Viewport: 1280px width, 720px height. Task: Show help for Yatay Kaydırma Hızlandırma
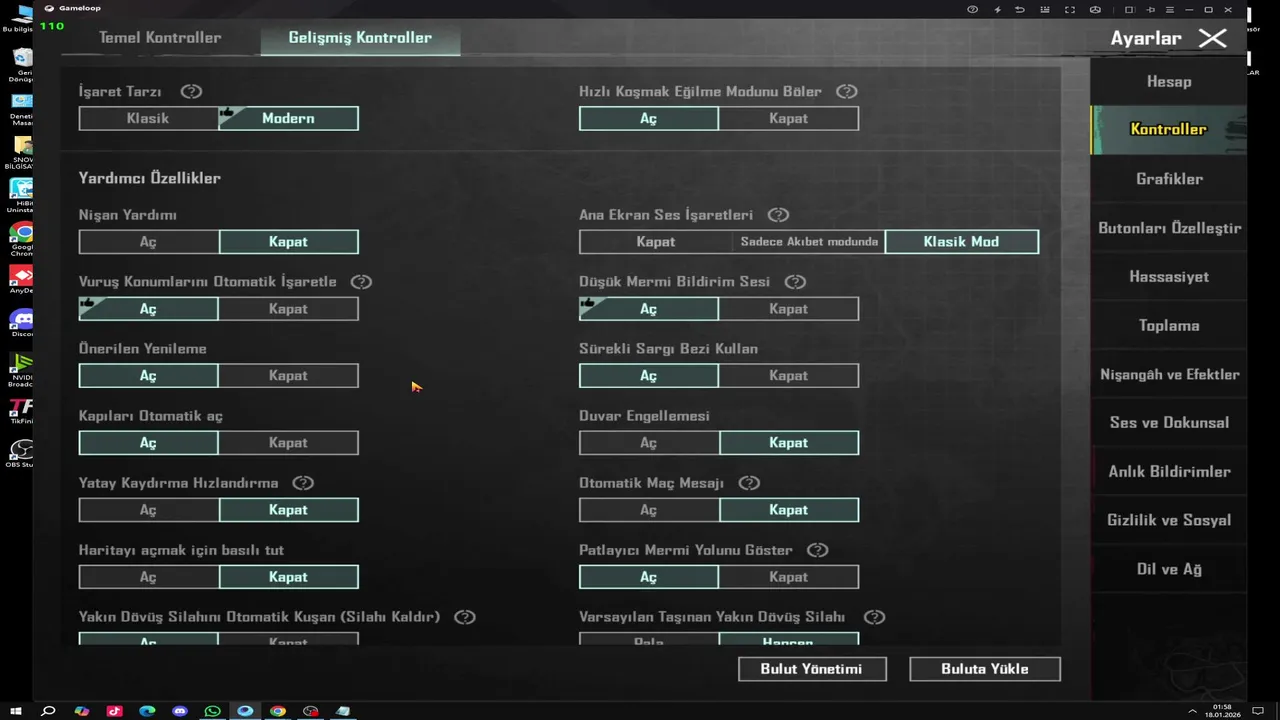[303, 483]
